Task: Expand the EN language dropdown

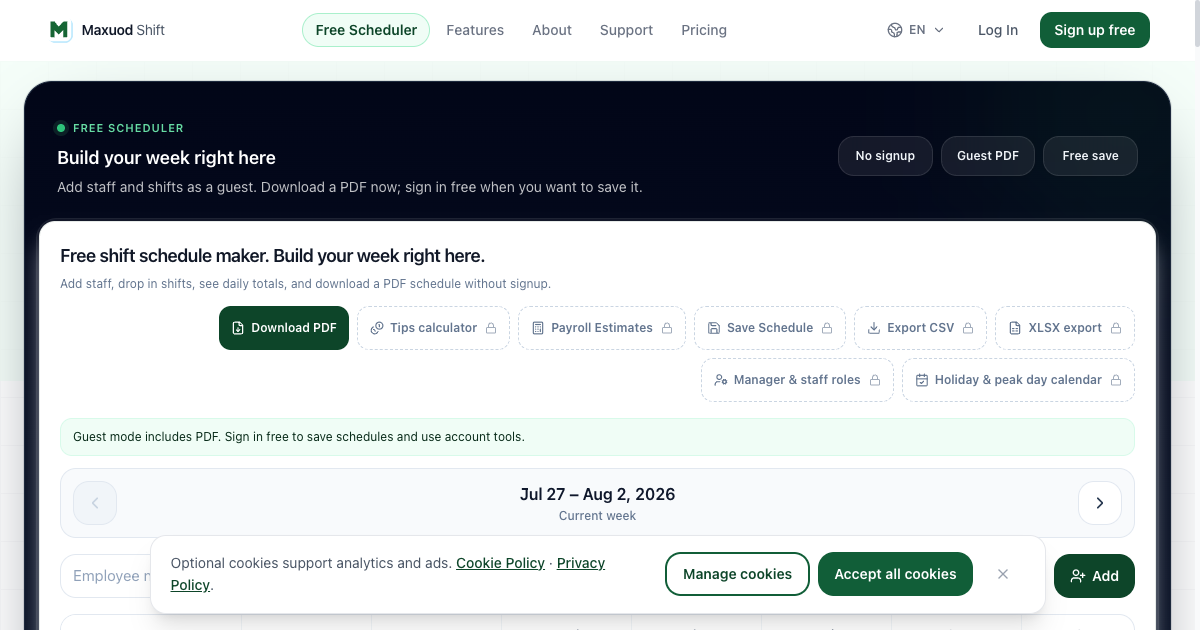Action: pos(916,30)
